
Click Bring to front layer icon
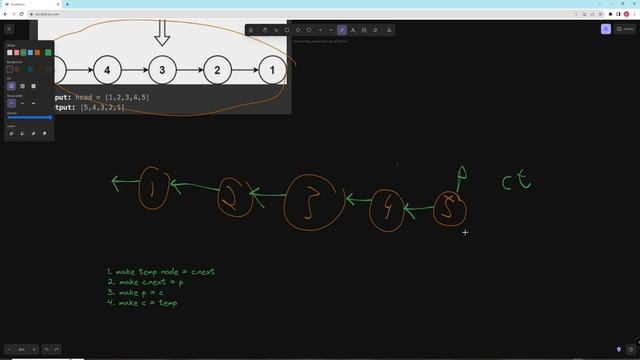click(44, 133)
